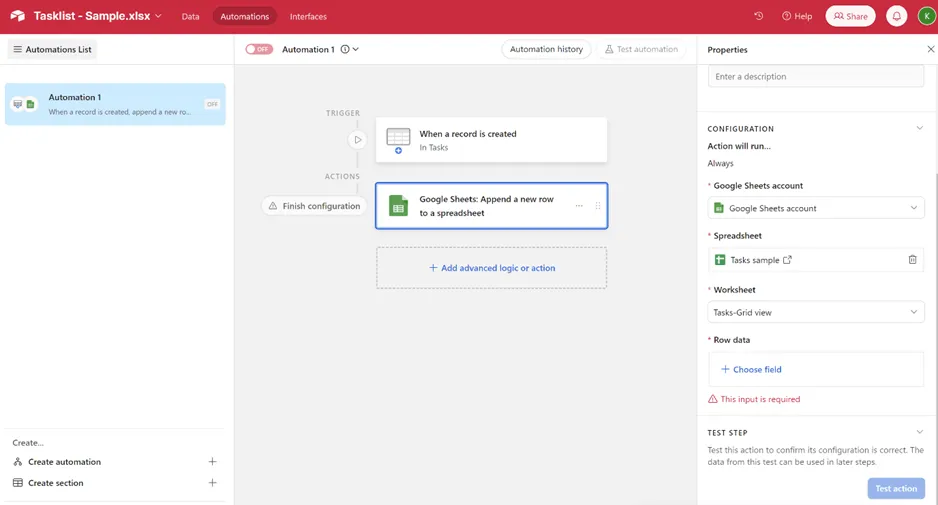
Task: Open notifications bell icon
Action: click(x=896, y=16)
